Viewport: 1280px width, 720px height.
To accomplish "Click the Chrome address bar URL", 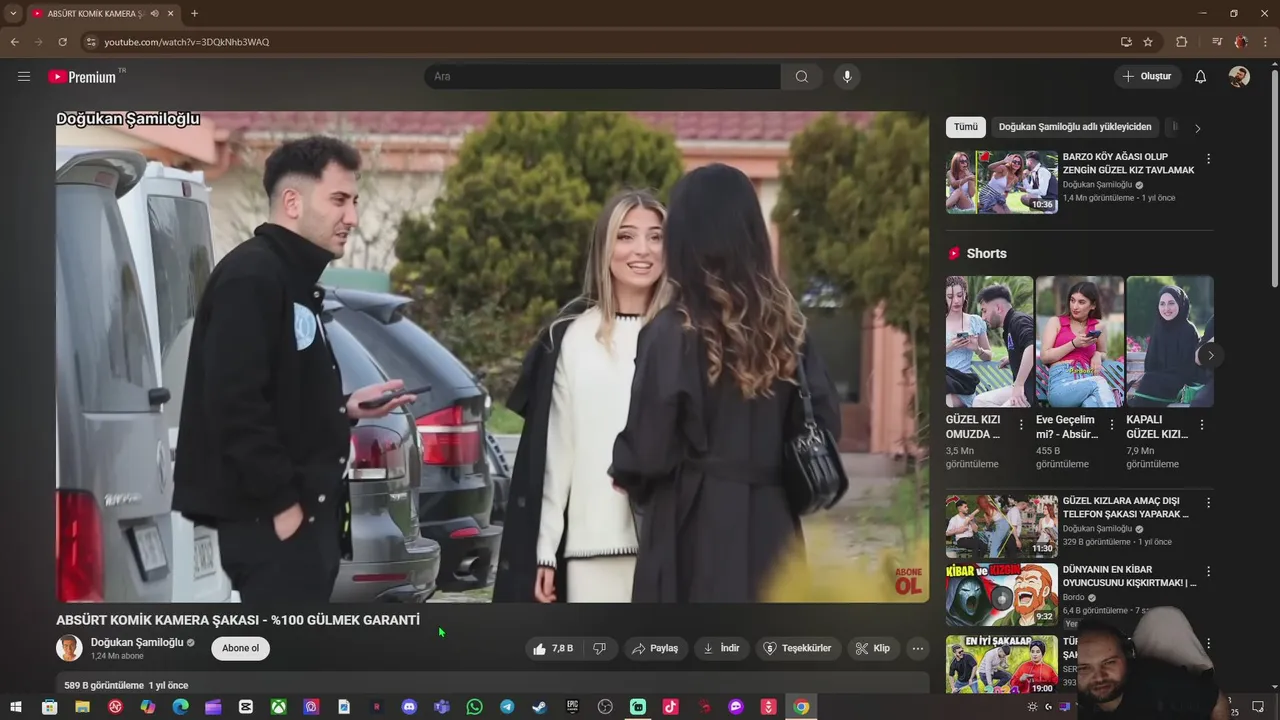I will click(x=186, y=42).
